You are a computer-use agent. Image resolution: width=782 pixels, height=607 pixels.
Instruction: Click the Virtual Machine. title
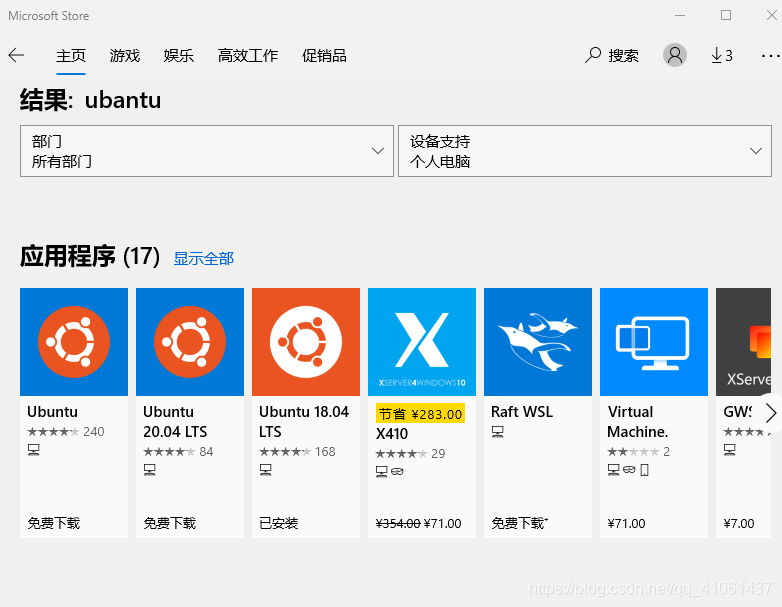click(637, 422)
